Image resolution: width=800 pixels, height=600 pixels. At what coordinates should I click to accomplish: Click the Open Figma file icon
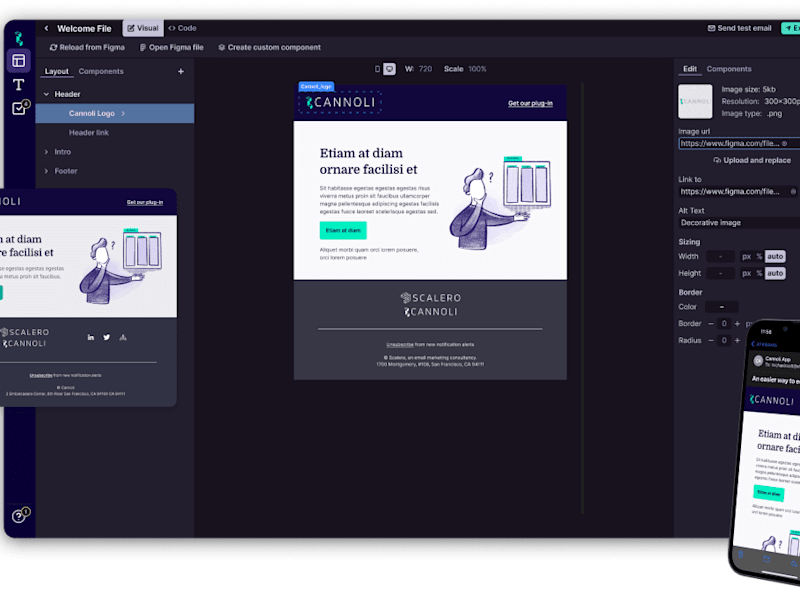click(143, 47)
